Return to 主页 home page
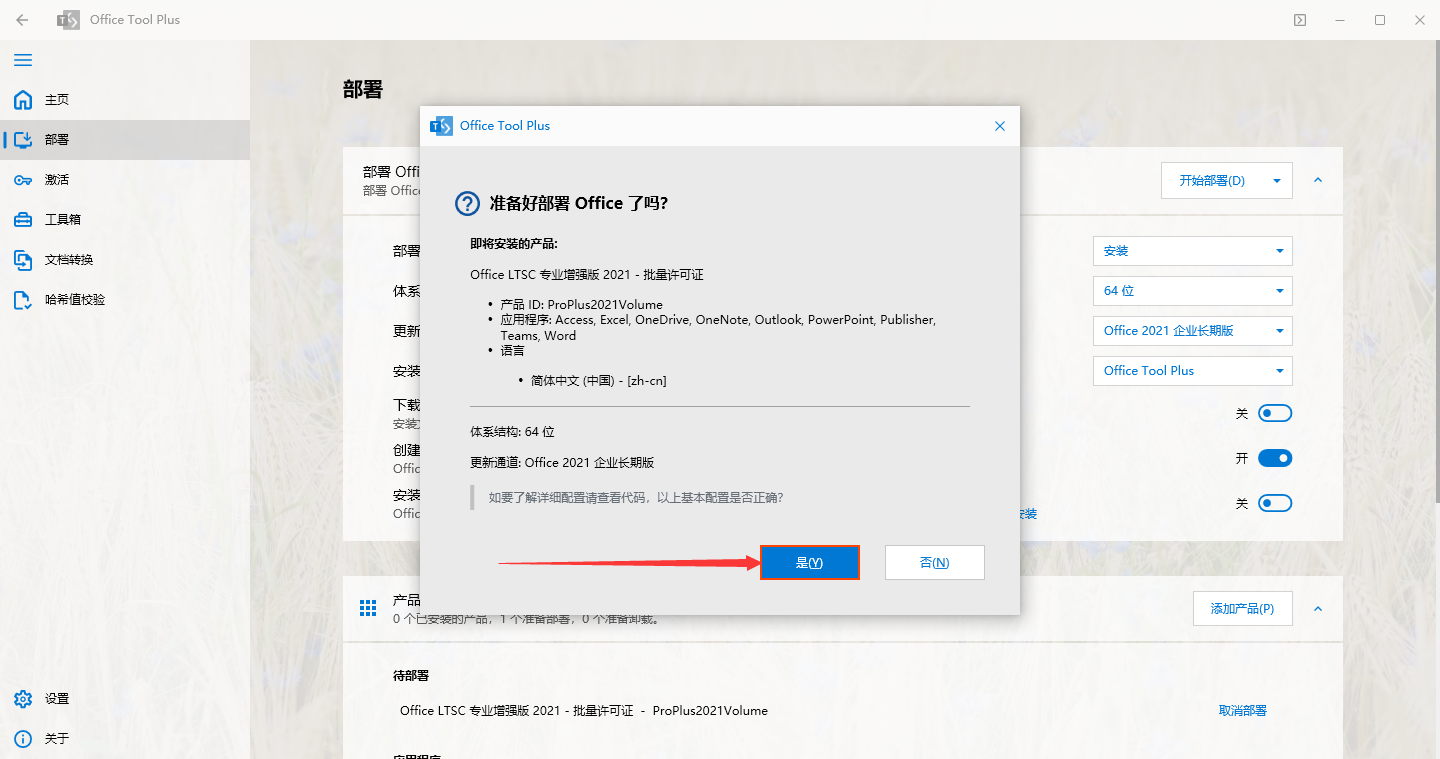Image resolution: width=1440 pixels, height=759 pixels. [57, 99]
